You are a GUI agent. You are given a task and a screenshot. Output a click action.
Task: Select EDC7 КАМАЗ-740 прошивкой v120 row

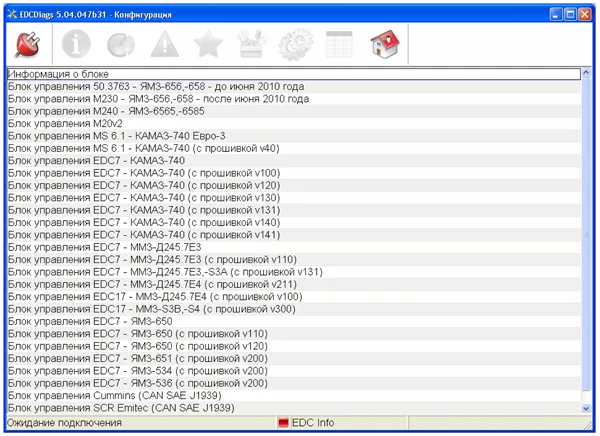(x=294, y=185)
